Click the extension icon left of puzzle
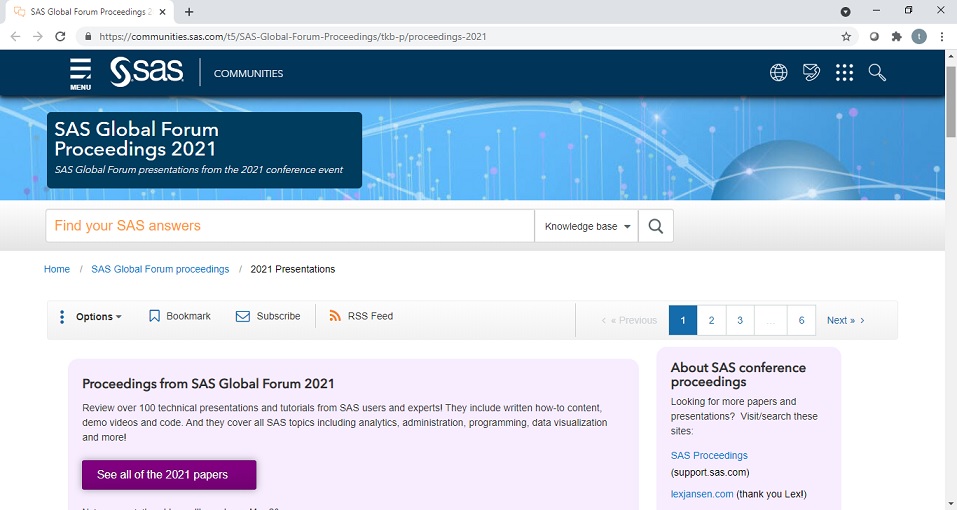This screenshot has height=510, width=957. tap(874, 37)
